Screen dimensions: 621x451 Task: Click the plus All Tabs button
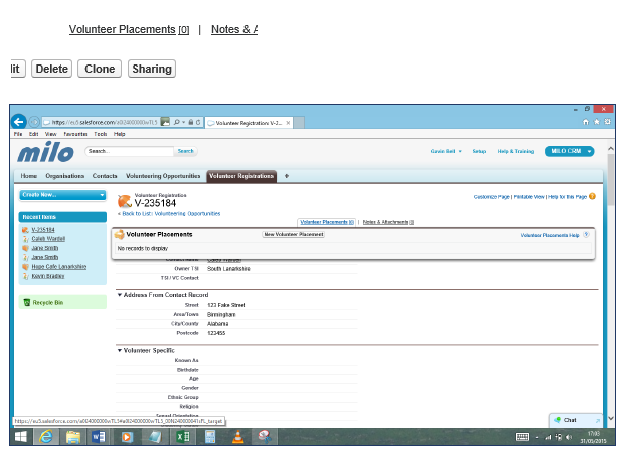[287, 176]
